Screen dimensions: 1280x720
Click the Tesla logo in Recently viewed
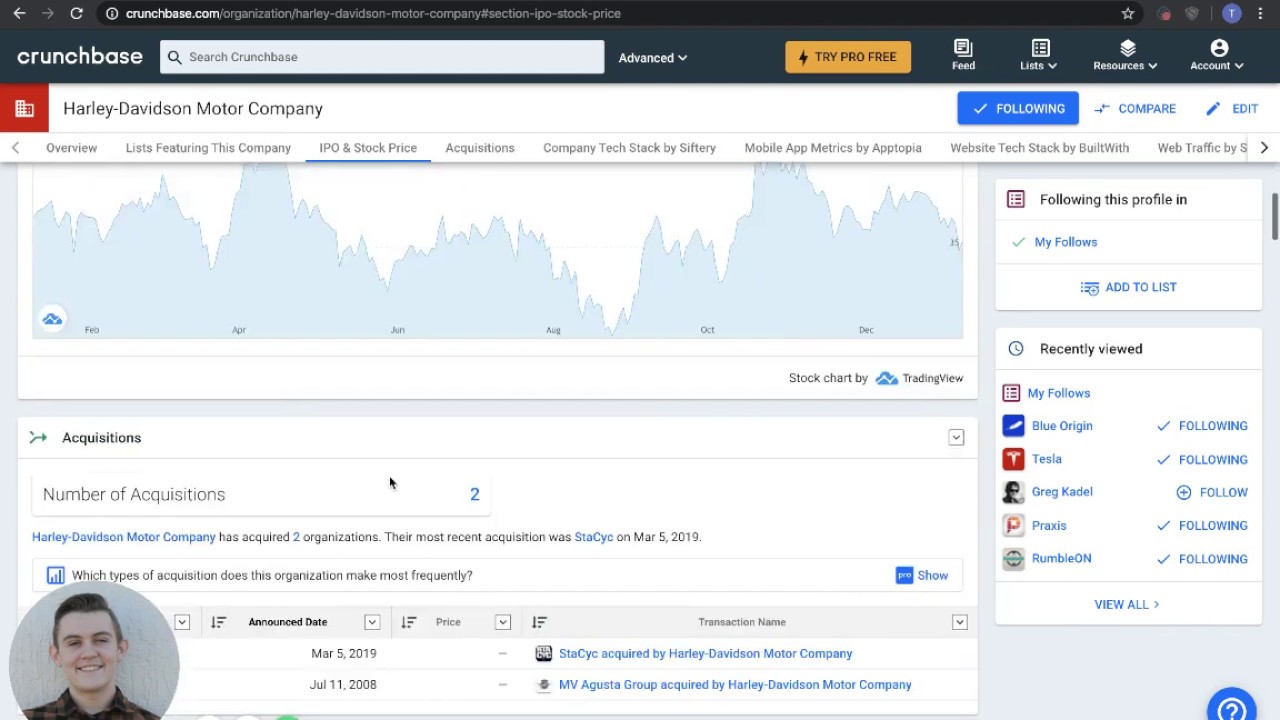point(1013,459)
